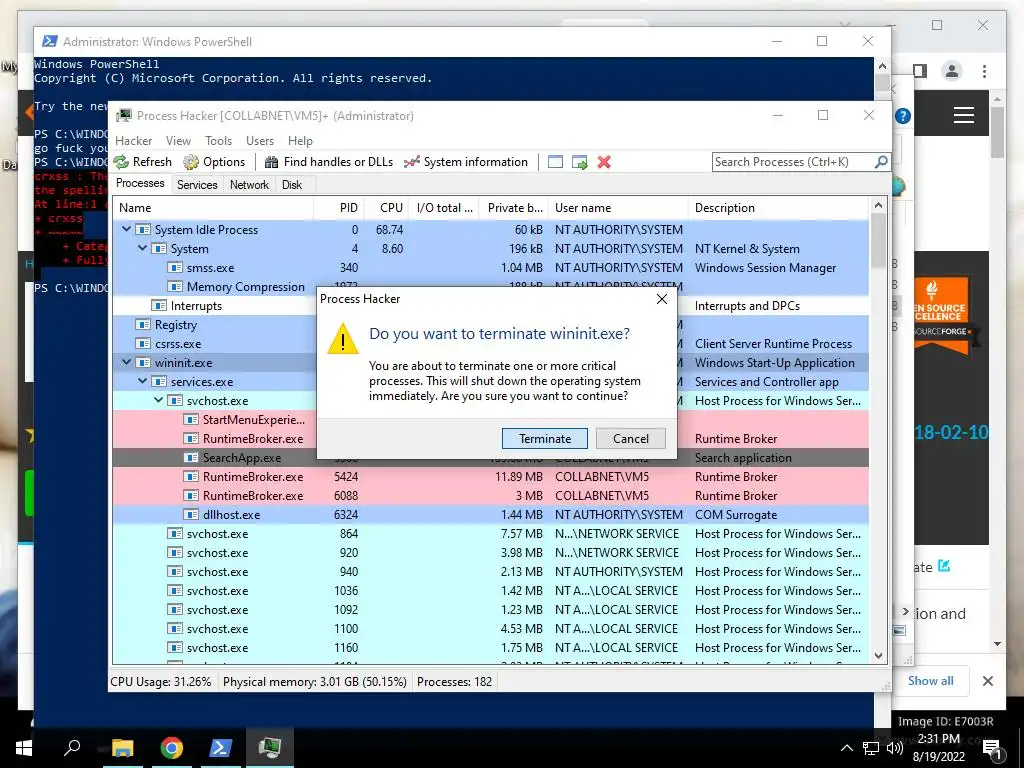Click the StartMenuExperie... process icon
1024x768 pixels.
[191, 419]
